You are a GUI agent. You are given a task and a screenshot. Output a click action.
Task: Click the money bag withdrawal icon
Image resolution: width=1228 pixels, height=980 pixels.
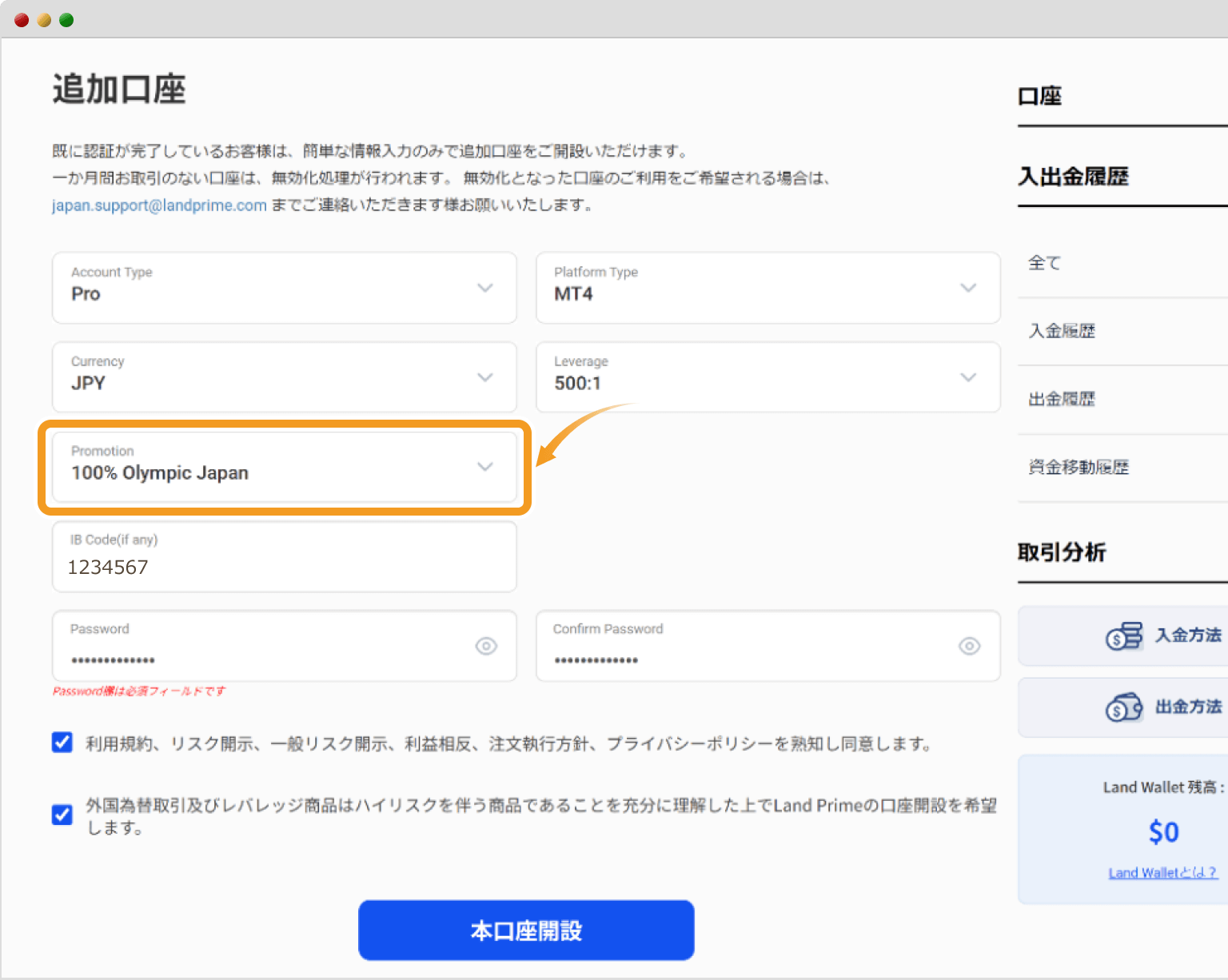tap(1124, 707)
